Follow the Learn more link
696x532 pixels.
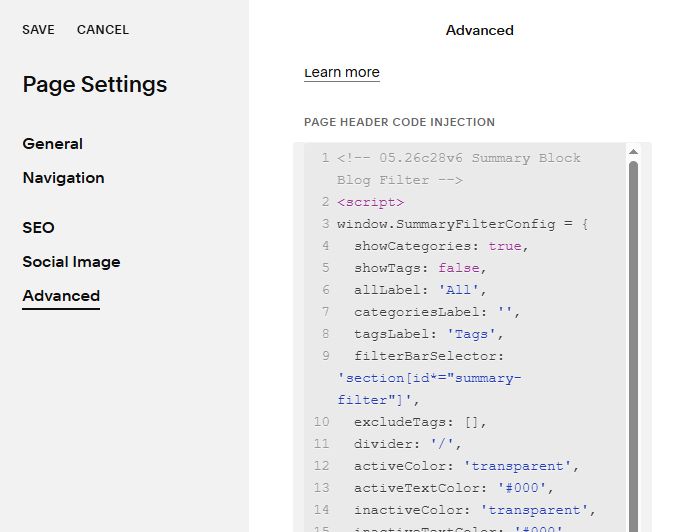(342, 72)
